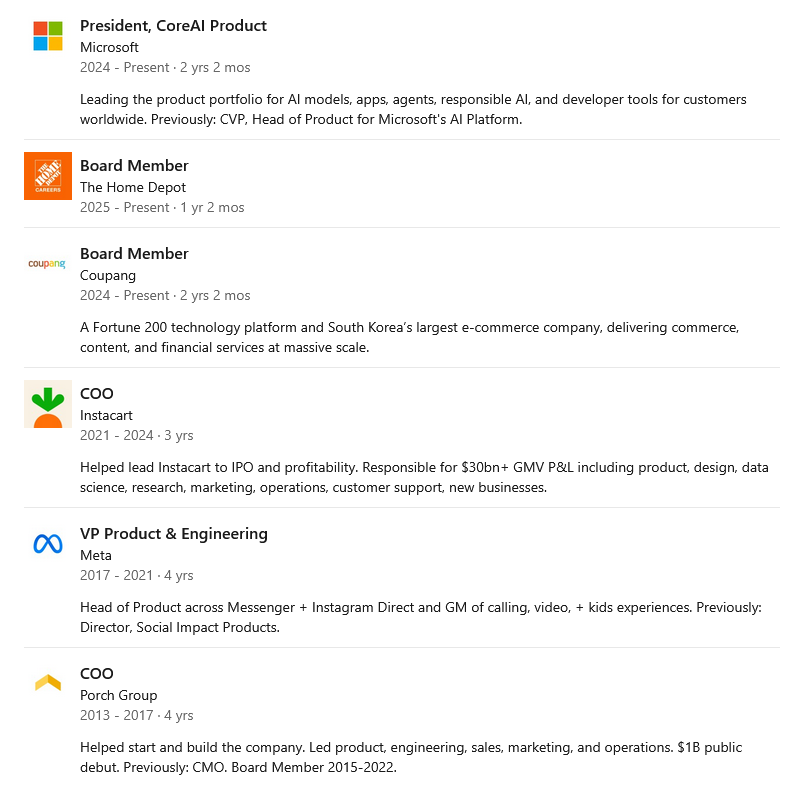Open the COO title at Instacart
This screenshot has height=787, width=804.
(x=96, y=394)
